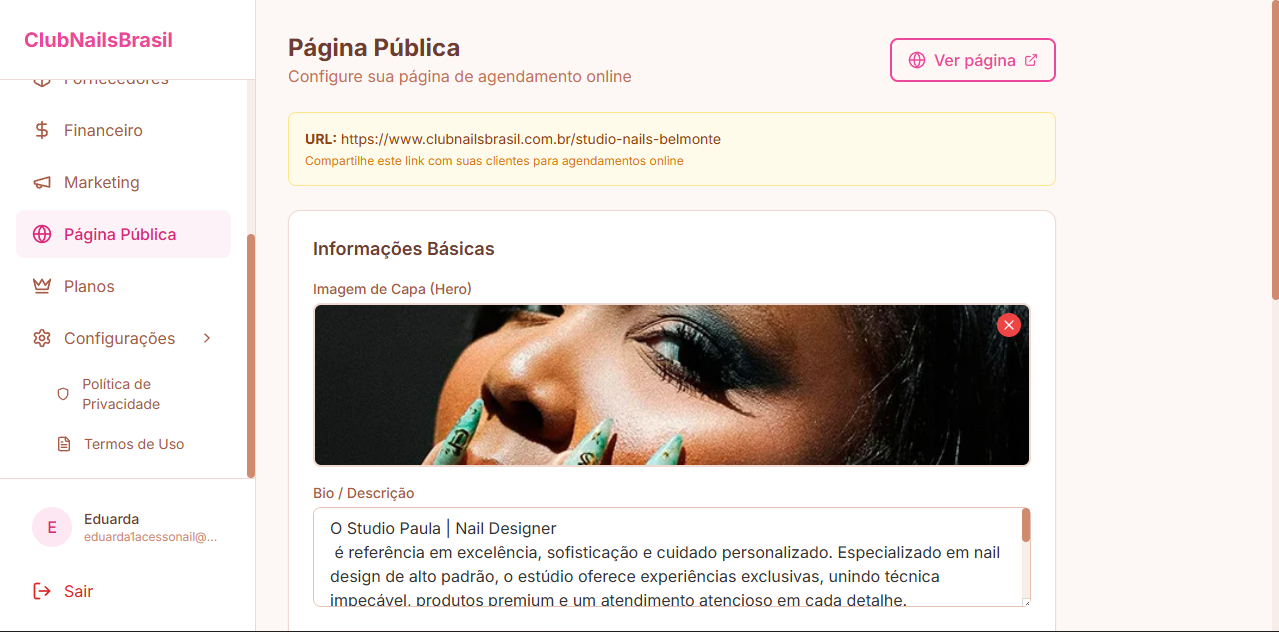This screenshot has width=1279, height=632.
Task: Click the shield Política de Privacidade icon
Action: tap(63, 394)
